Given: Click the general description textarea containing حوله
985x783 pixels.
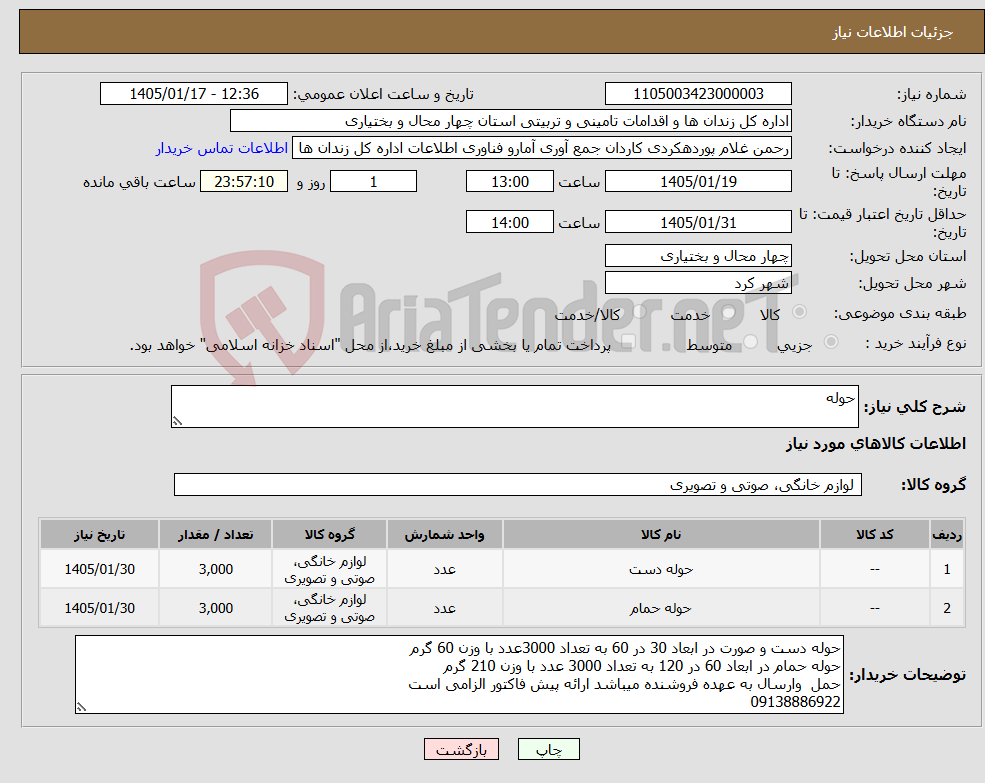Looking at the screenshot, I should [514, 407].
